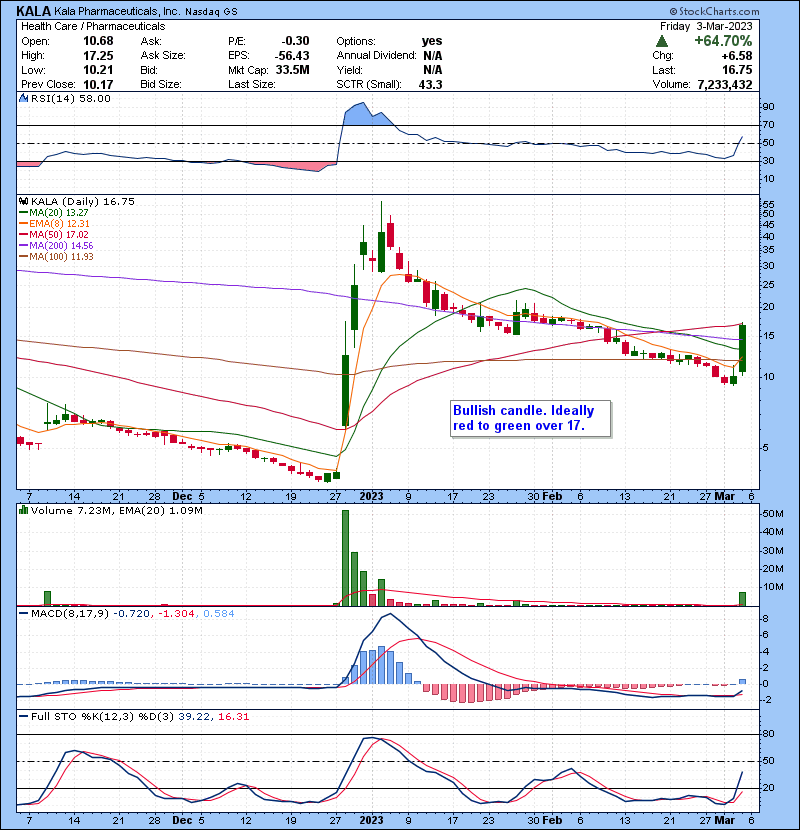The image size is (800, 830).
Task: Click the Bullish candle annotation text box
Action: (531, 418)
